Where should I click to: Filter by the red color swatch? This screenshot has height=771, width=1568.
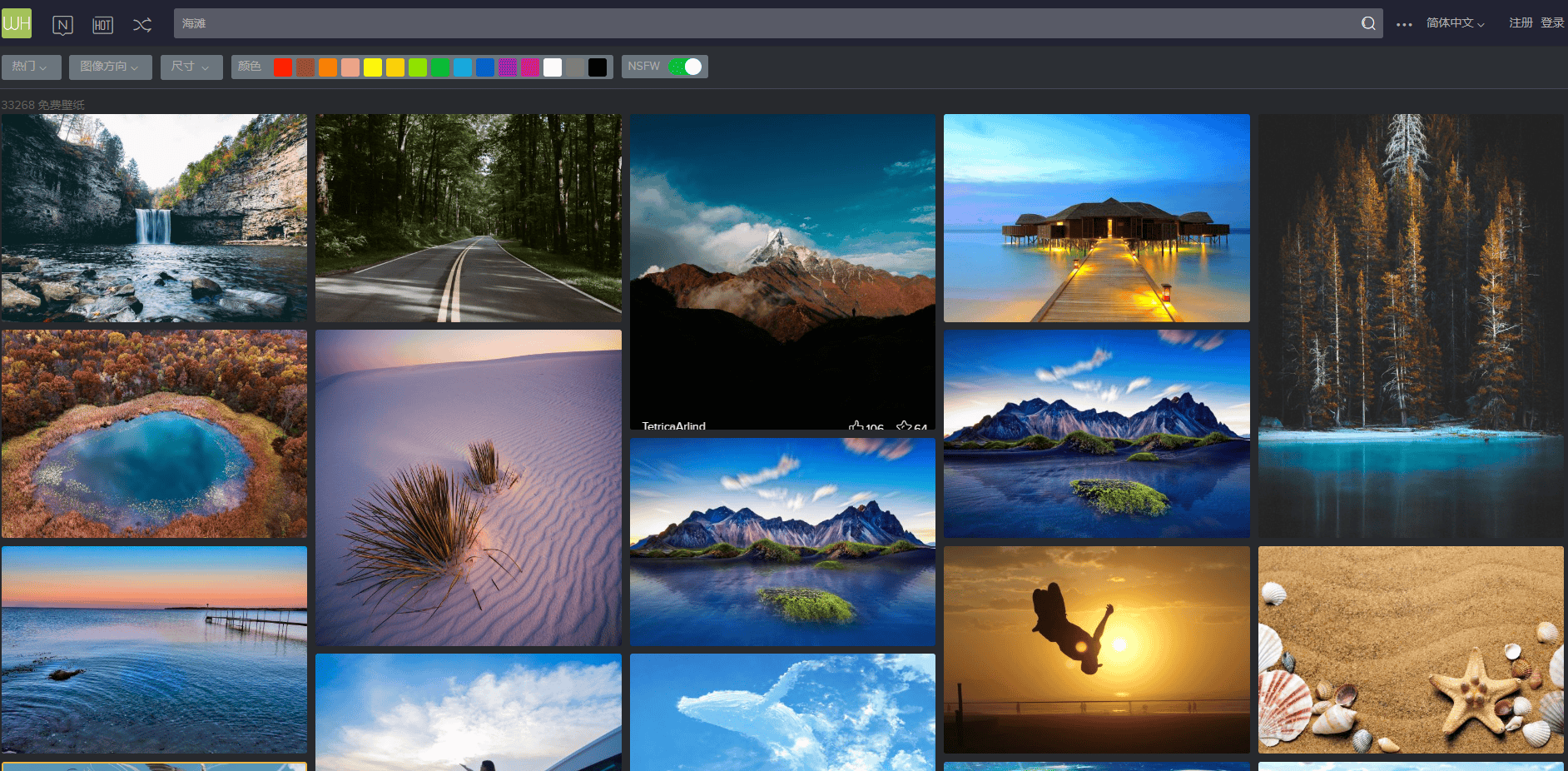(x=283, y=67)
